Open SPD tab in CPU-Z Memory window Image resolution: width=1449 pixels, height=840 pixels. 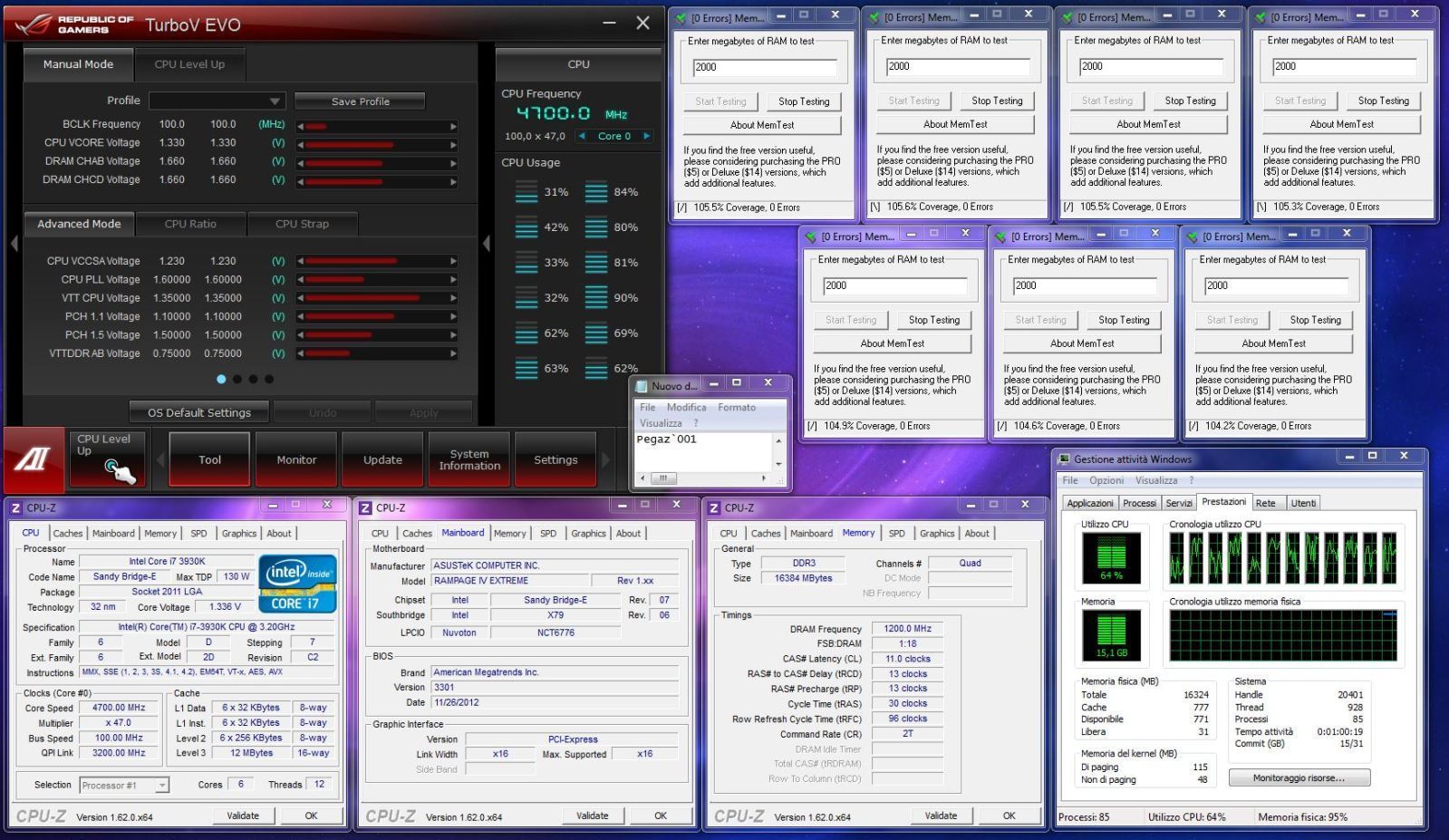point(896,534)
